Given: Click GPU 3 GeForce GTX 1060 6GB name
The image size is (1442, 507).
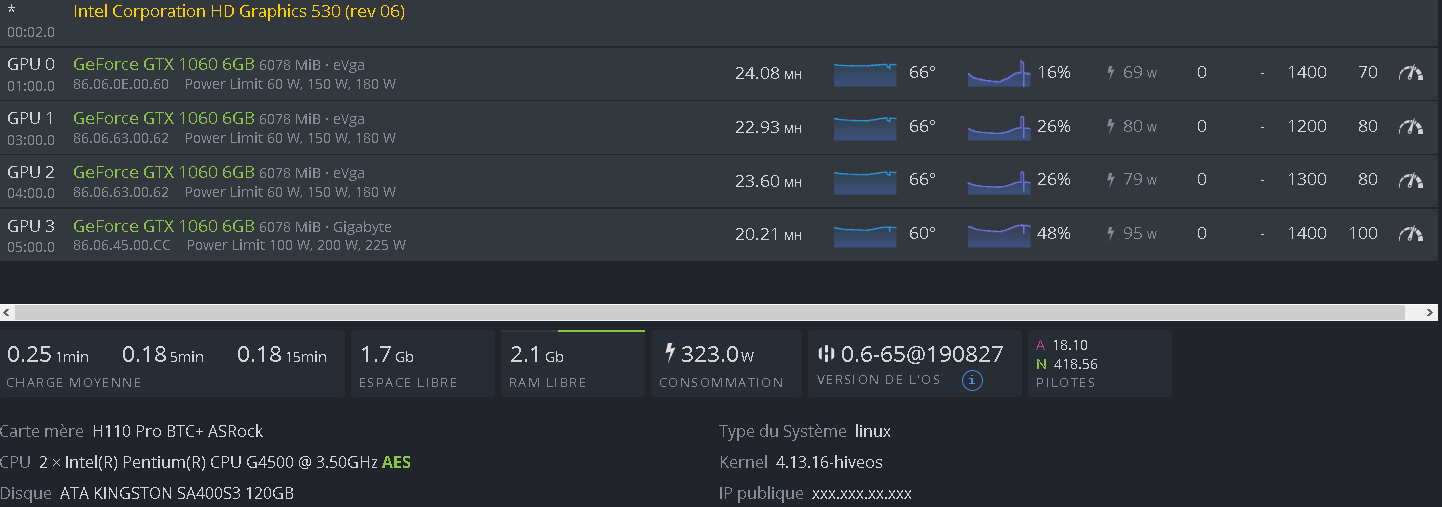Looking at the screenshot, I should pyautogui.click(x=163, y=227).
